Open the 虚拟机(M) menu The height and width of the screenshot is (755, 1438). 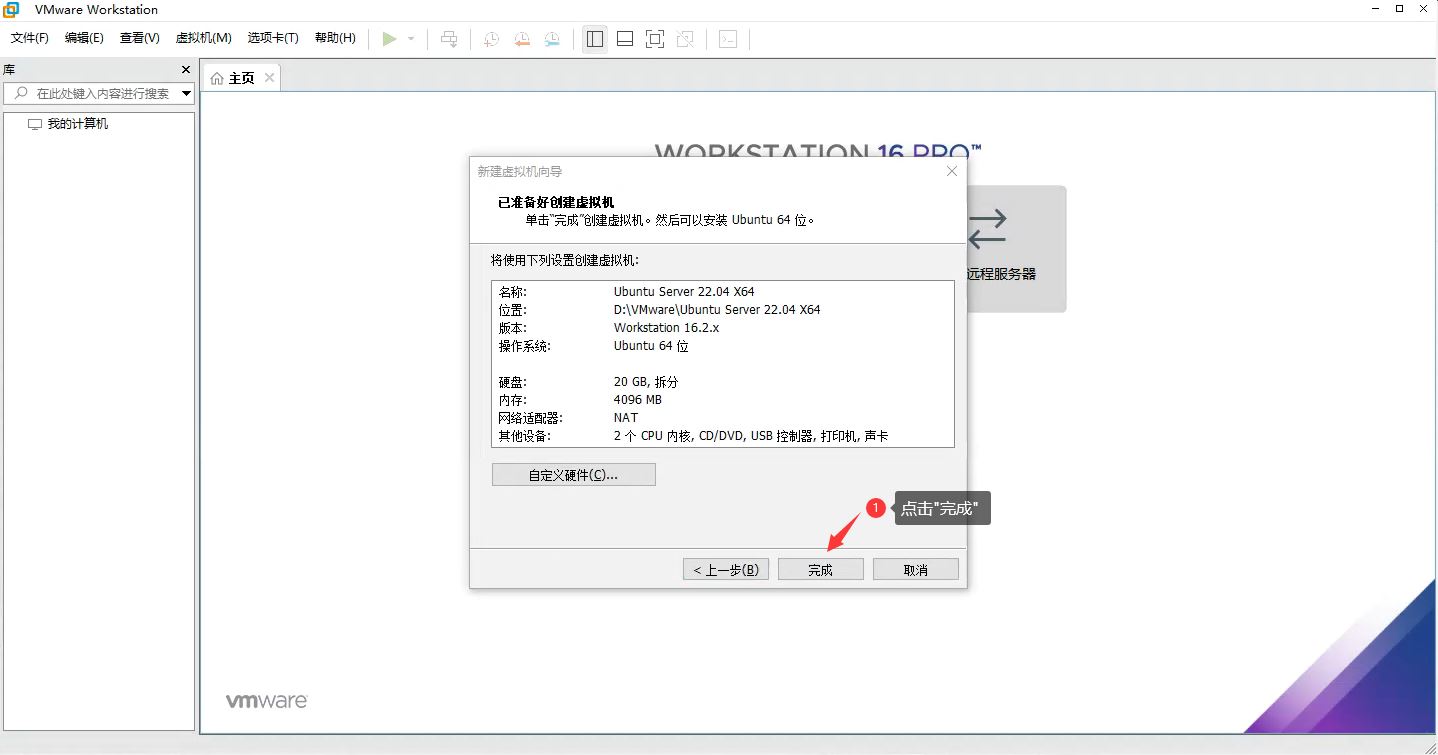point(204,38)
